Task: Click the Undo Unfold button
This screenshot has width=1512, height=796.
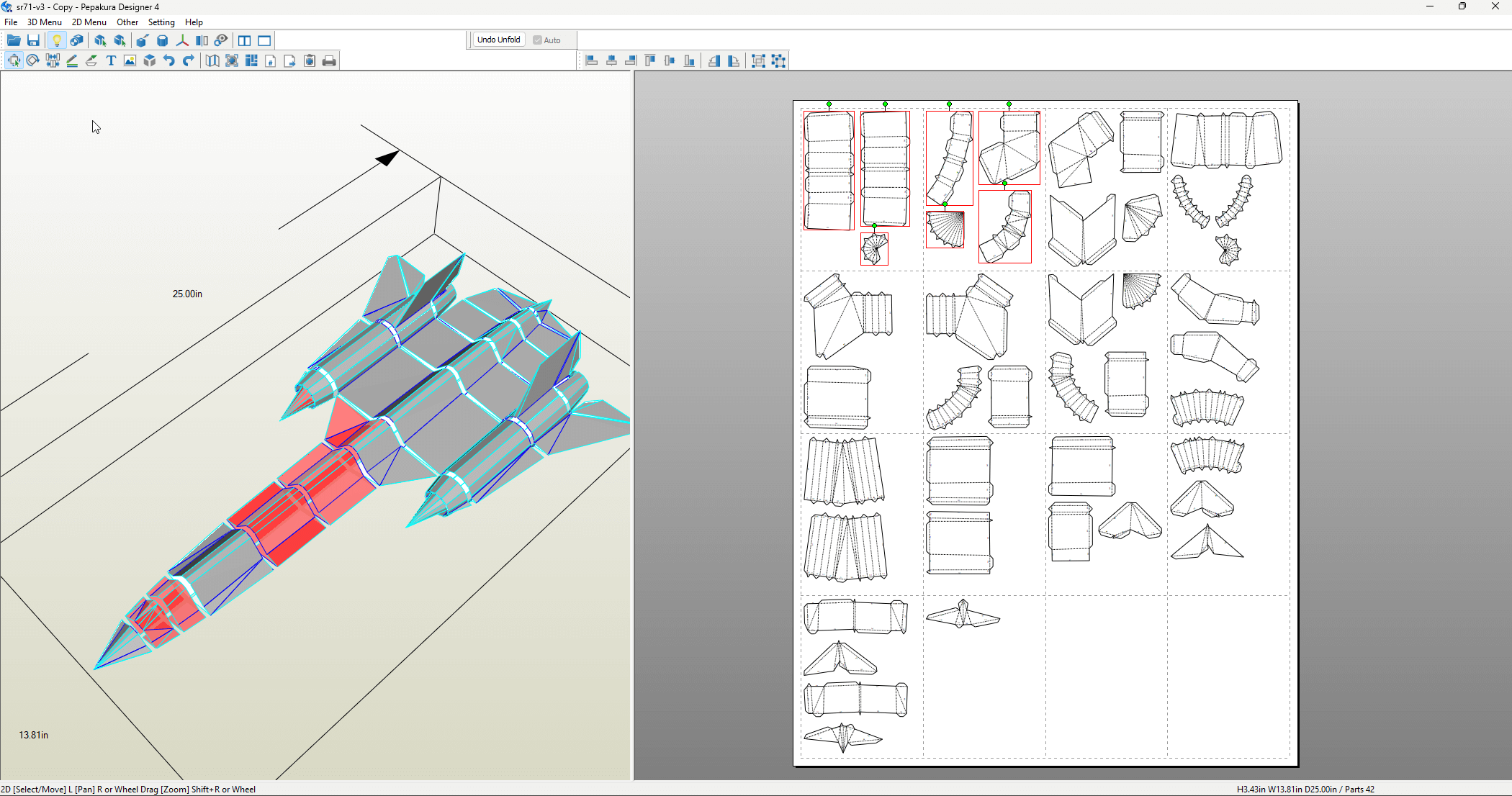Action: tap(498, 40)
